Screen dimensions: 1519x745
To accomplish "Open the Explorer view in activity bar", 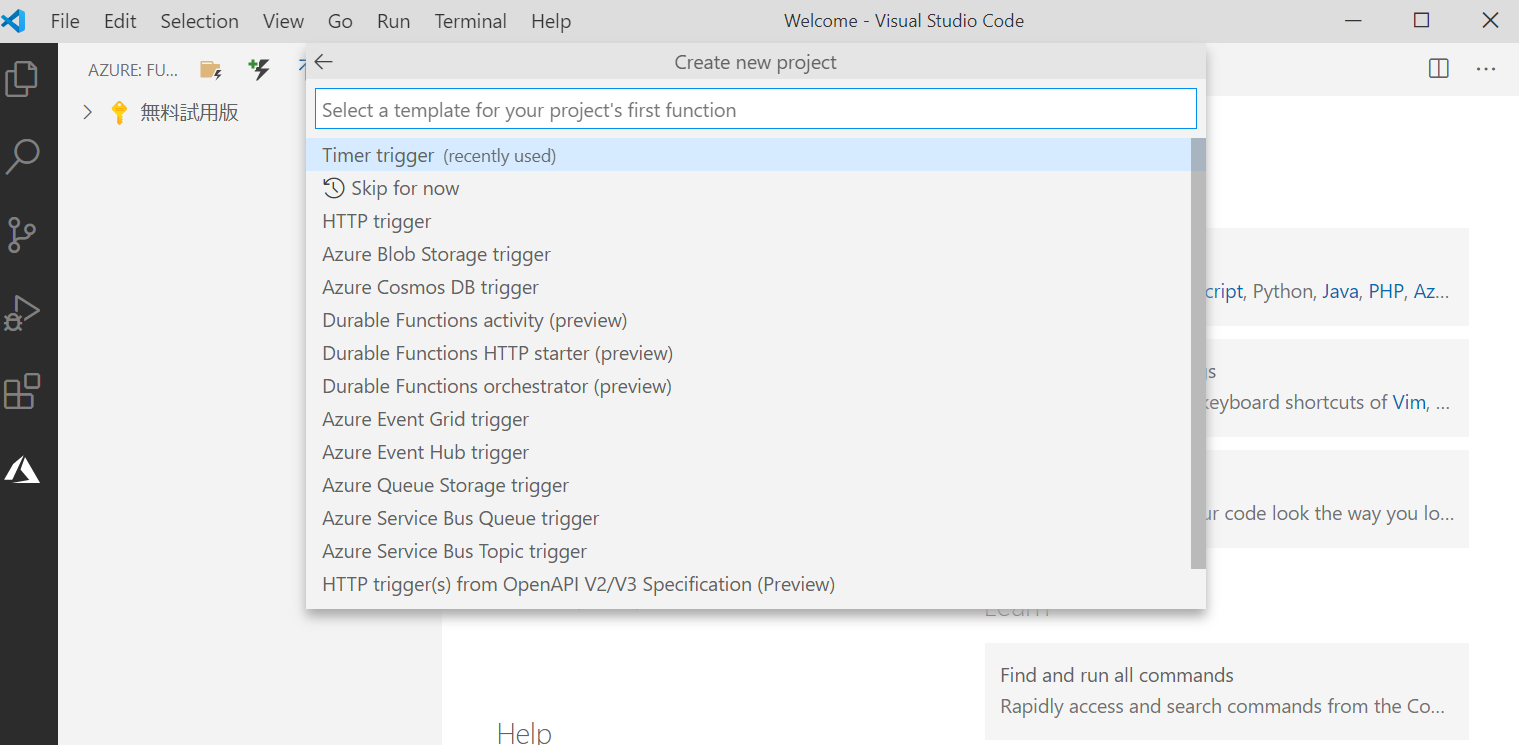I will tap(22, 79).
